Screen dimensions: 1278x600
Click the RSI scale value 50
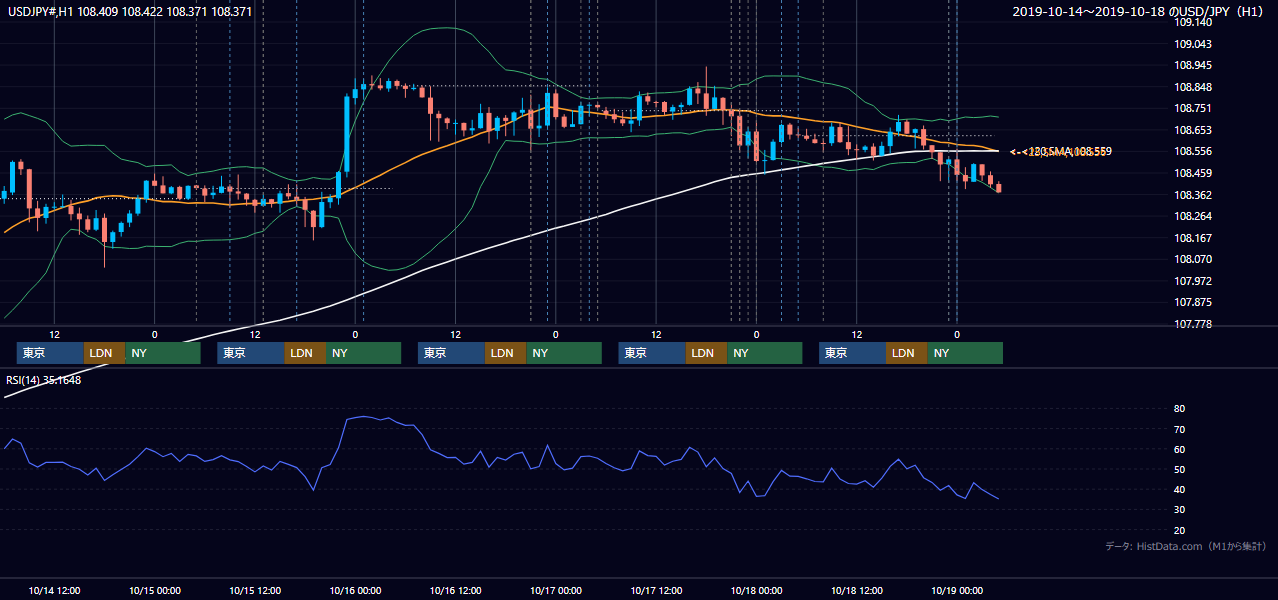[1179, 469]
